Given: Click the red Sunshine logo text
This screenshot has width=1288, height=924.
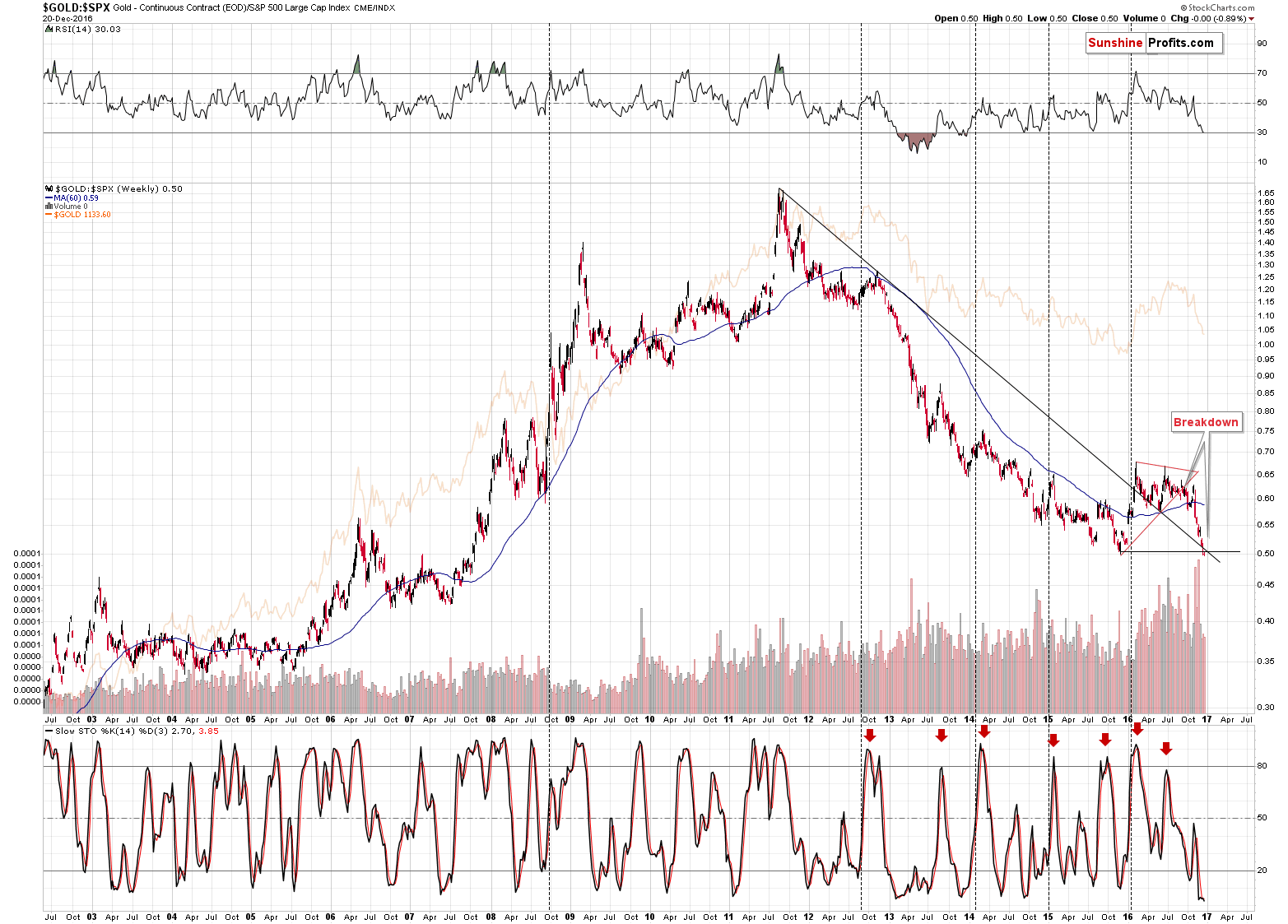Looking at the screenshot, I should click(1115, 43).
